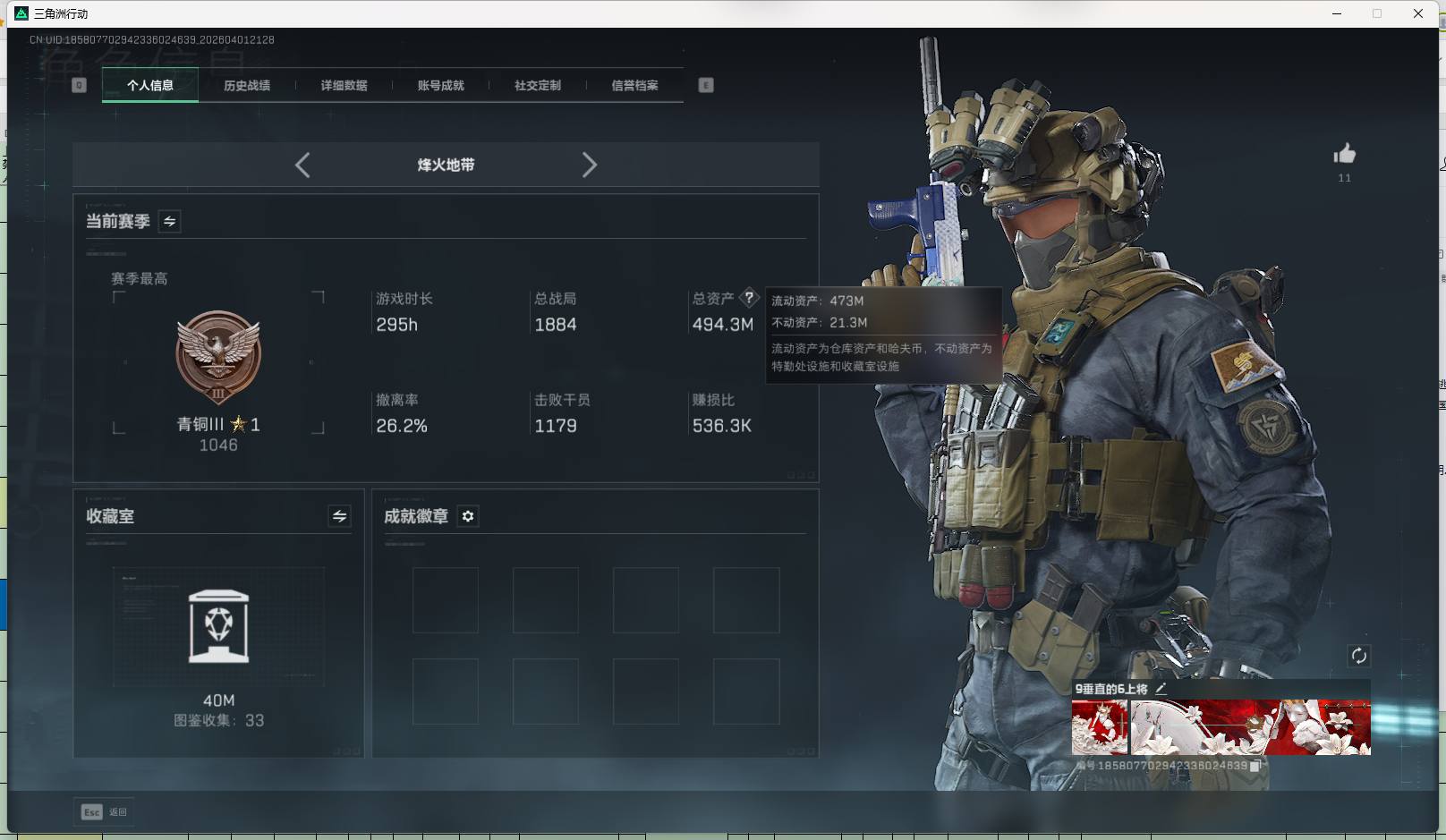Copy the player ID number icon

click(1255, 766)
